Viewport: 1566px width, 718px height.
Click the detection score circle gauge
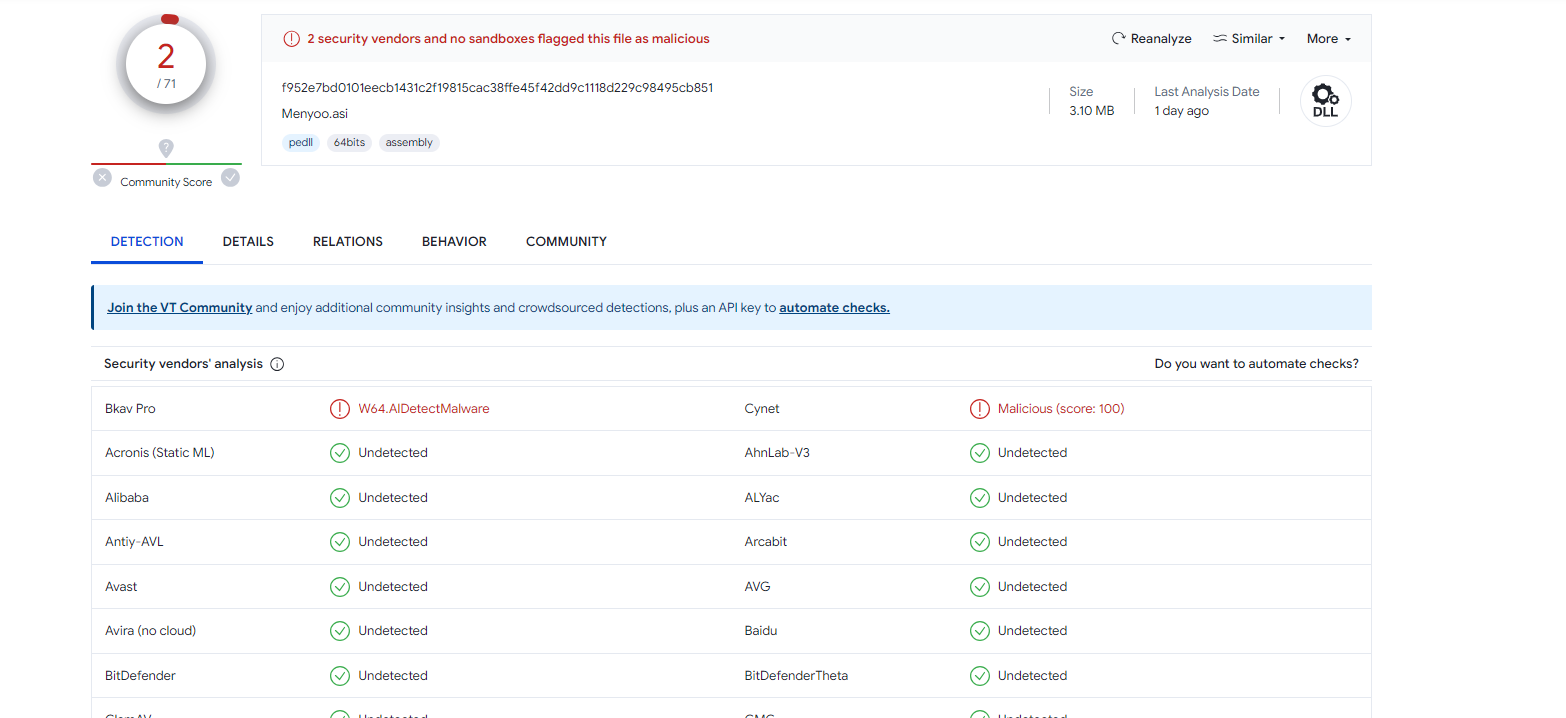coord(166,65)
